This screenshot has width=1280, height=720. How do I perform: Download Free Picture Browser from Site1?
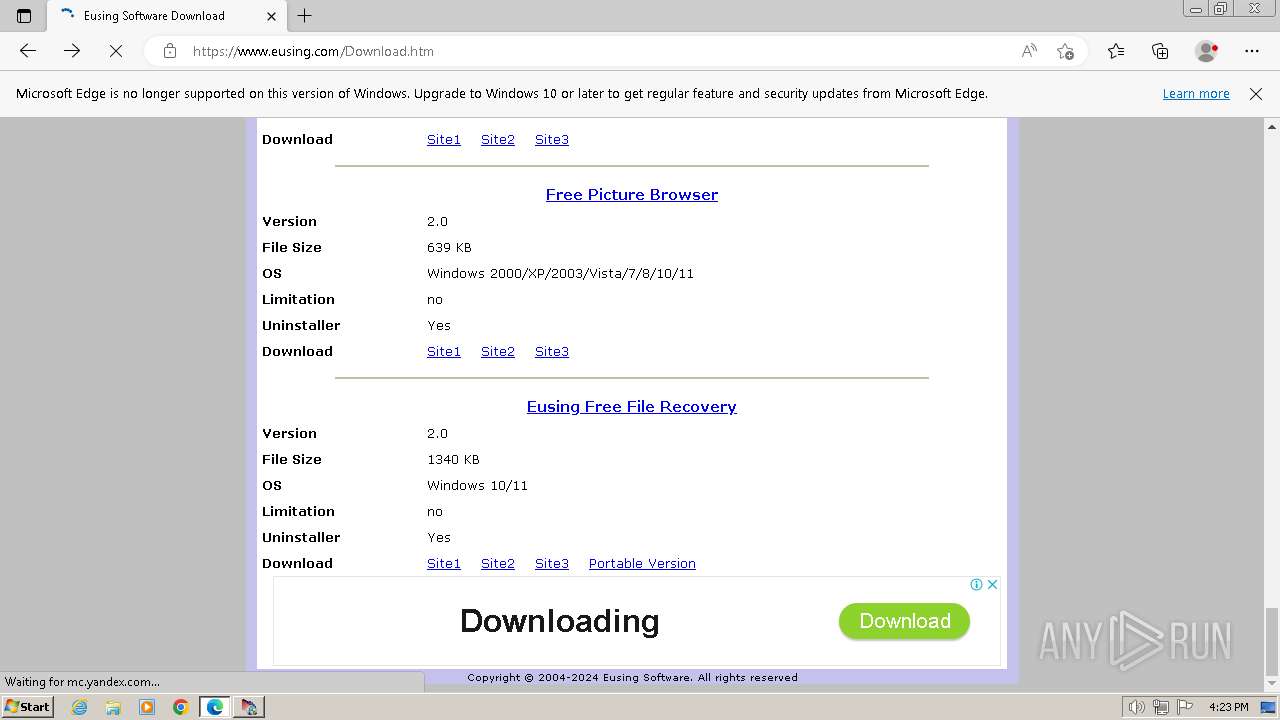(x=444, y=351)
